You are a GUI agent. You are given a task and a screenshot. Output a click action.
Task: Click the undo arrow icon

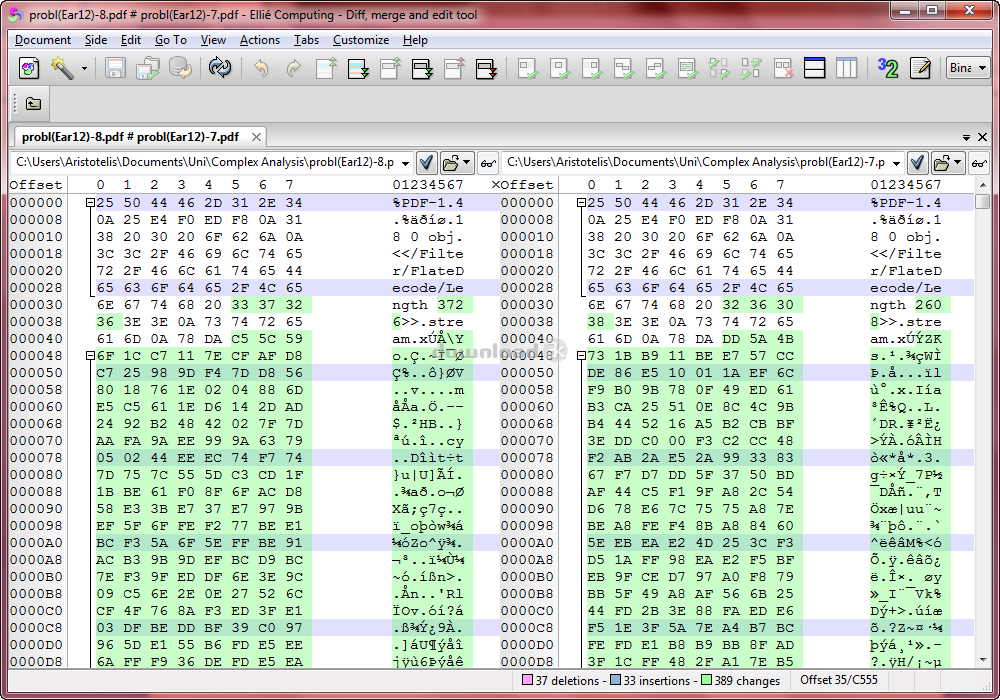(261, 68)
